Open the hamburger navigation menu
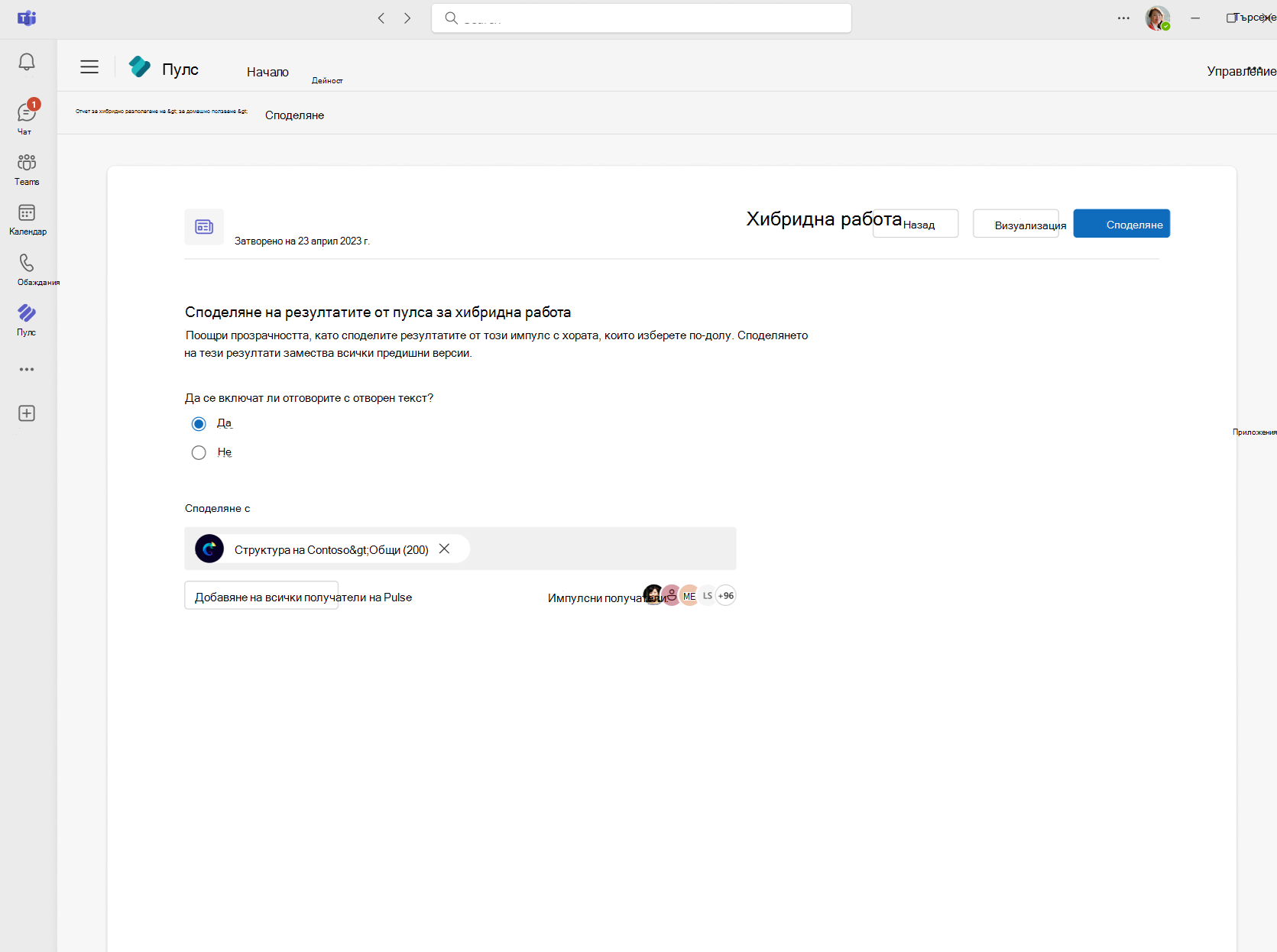This screenshot has height=952, width=1277. [89, 67]
